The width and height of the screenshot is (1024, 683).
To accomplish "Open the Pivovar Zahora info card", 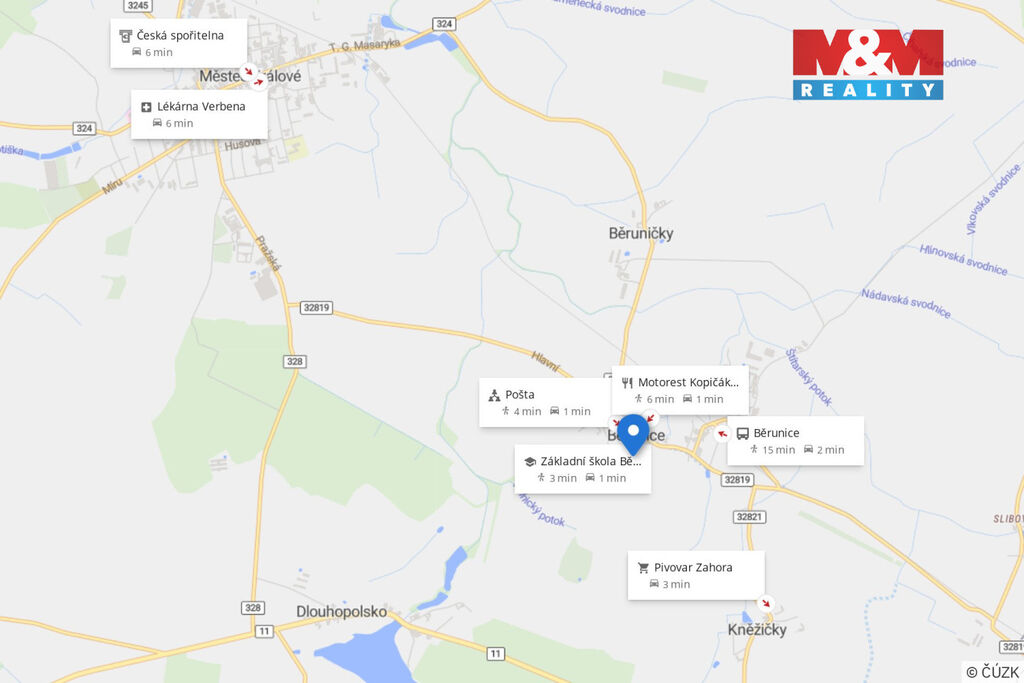I will pyautogui.click(x=696, y=575).
